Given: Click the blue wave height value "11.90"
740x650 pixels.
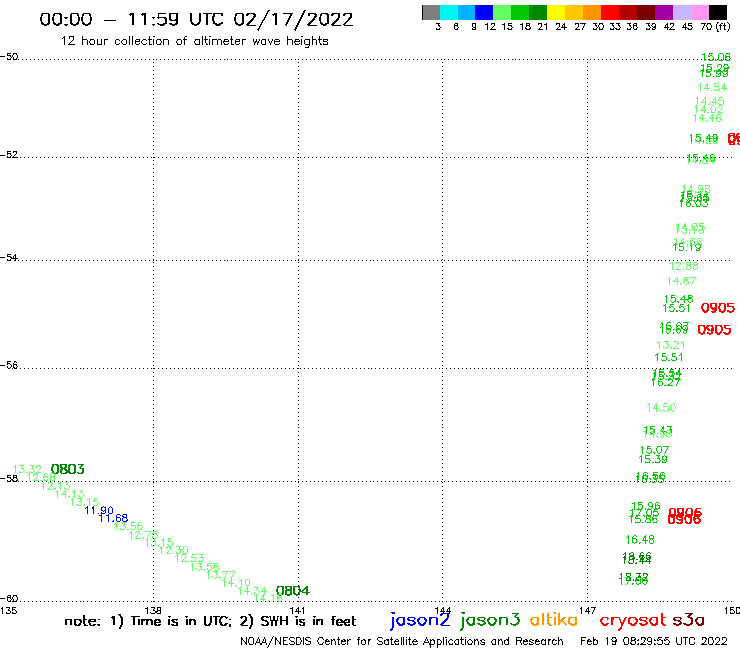Looking at the screenshot, I should click(x=99, y=510).
